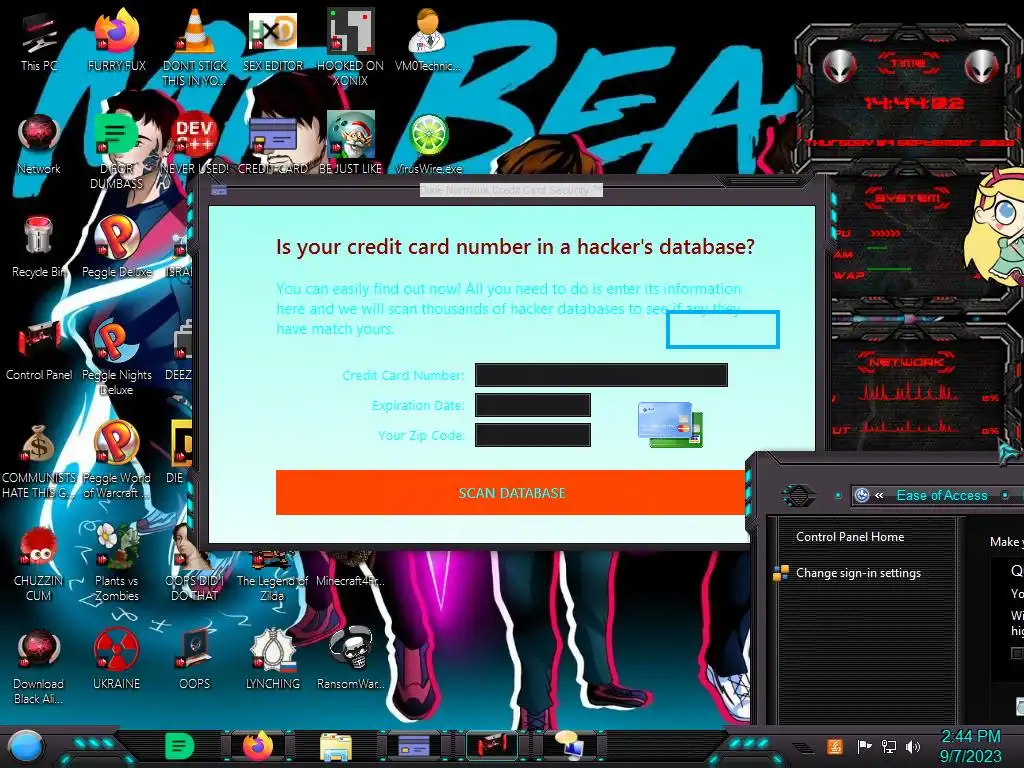
Task: Open the VM0Technic doctor icon shortcut
Action: click(x=428, y=40)
